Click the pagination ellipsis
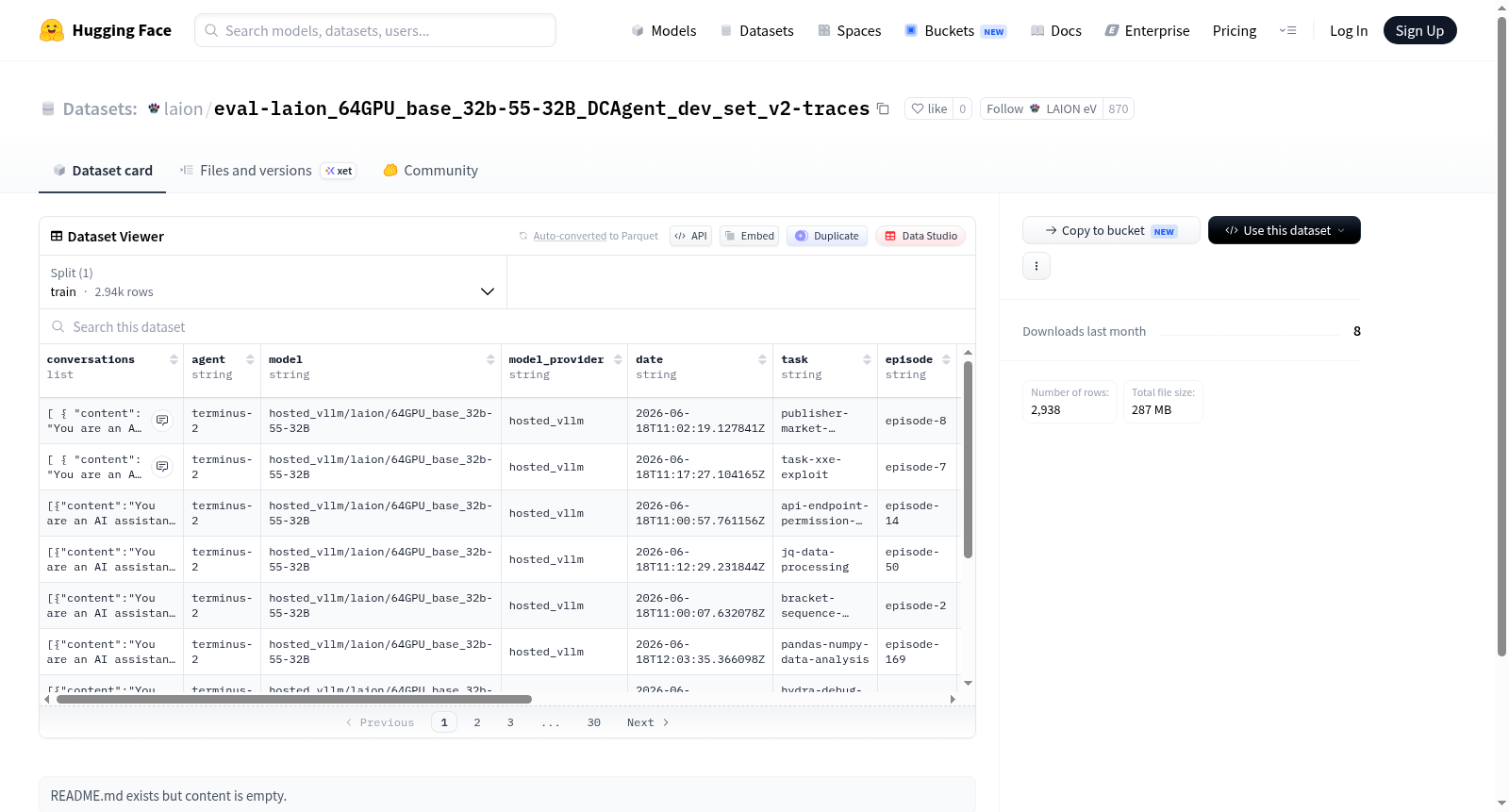 point(551,722)
